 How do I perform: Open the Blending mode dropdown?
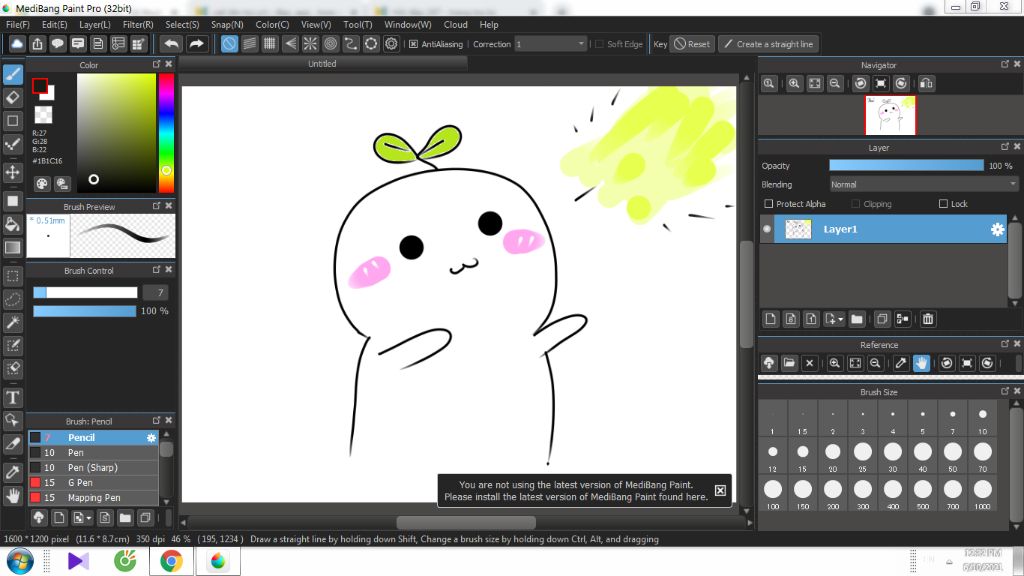point(923,185)
